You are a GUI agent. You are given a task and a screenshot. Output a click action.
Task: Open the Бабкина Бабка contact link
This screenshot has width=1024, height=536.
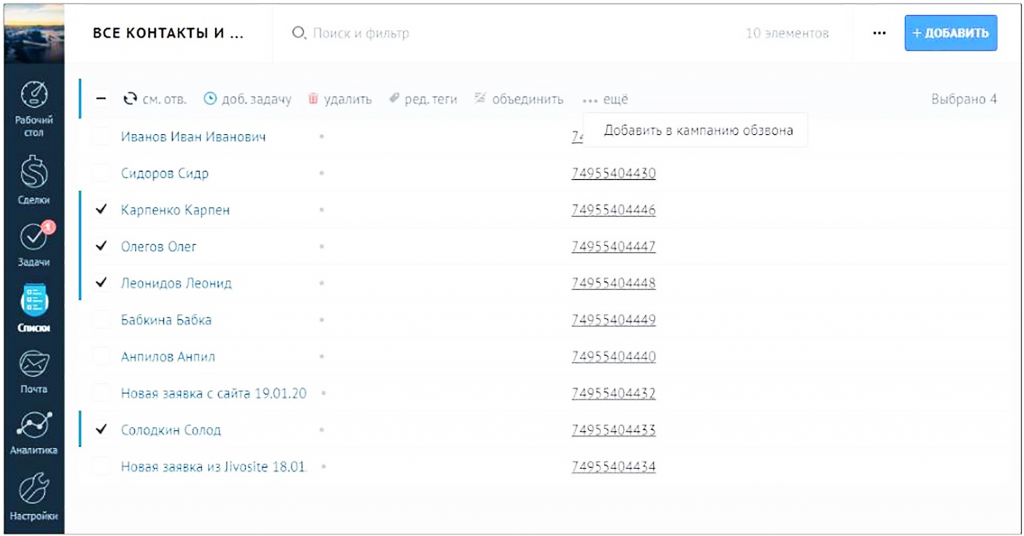point(166,320)
